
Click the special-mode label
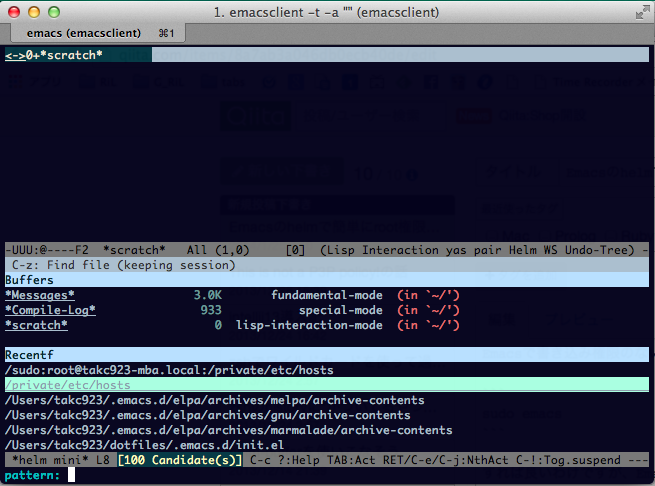click(x=340, y=310)
